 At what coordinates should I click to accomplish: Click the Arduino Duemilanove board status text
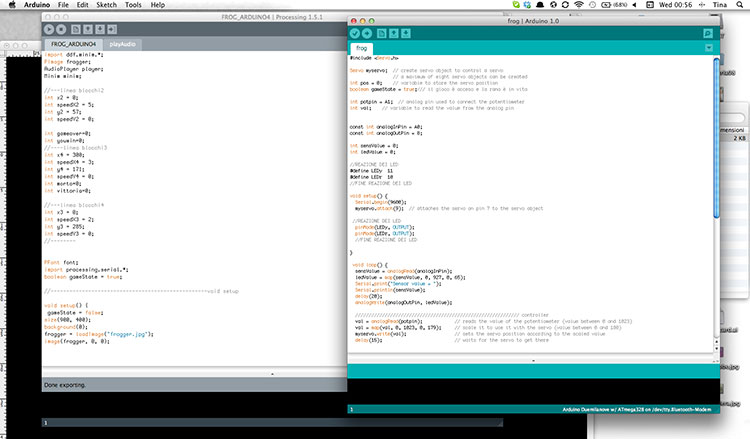click(636, 410)
